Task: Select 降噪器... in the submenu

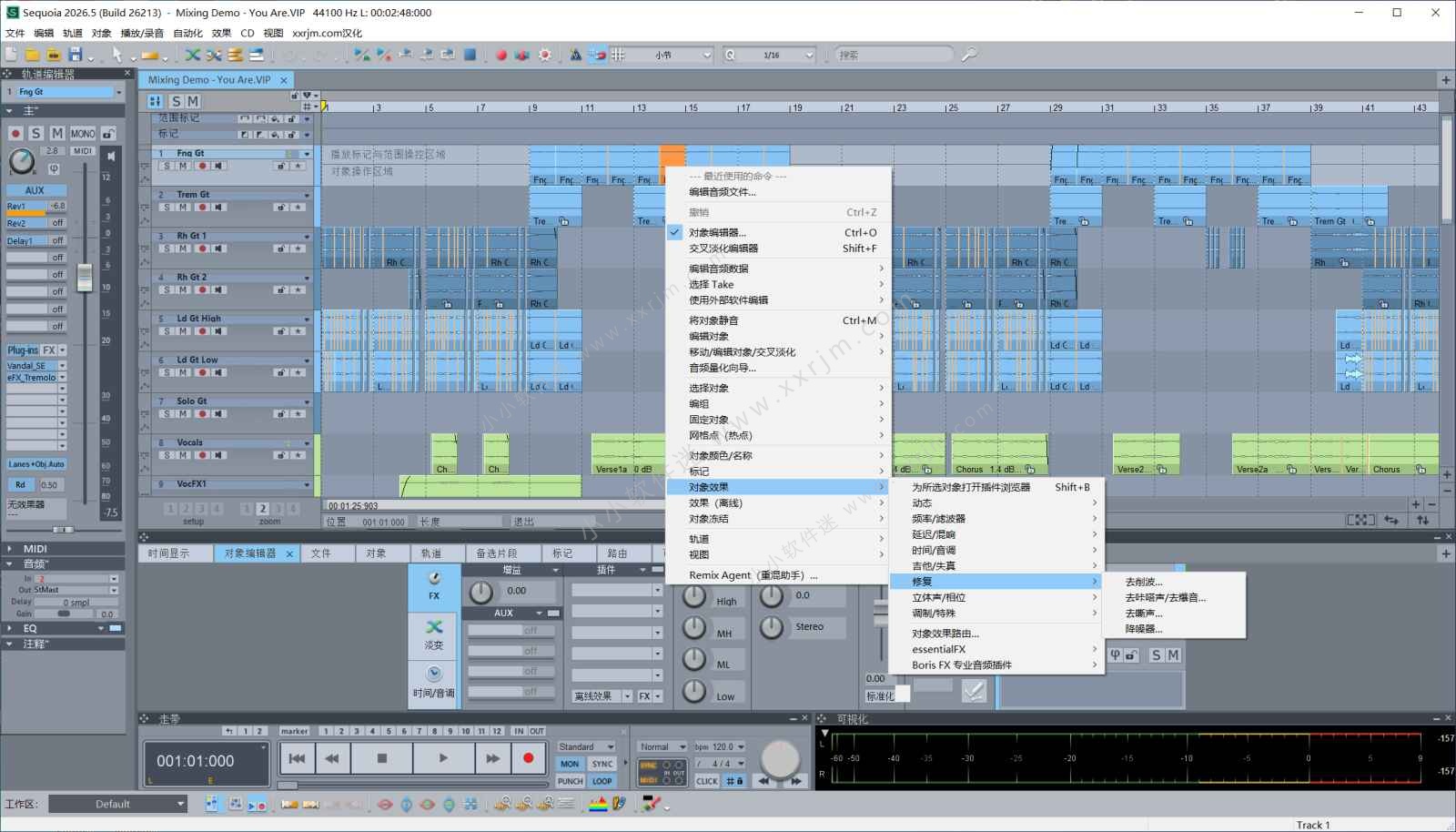Action: [1144, 629]
